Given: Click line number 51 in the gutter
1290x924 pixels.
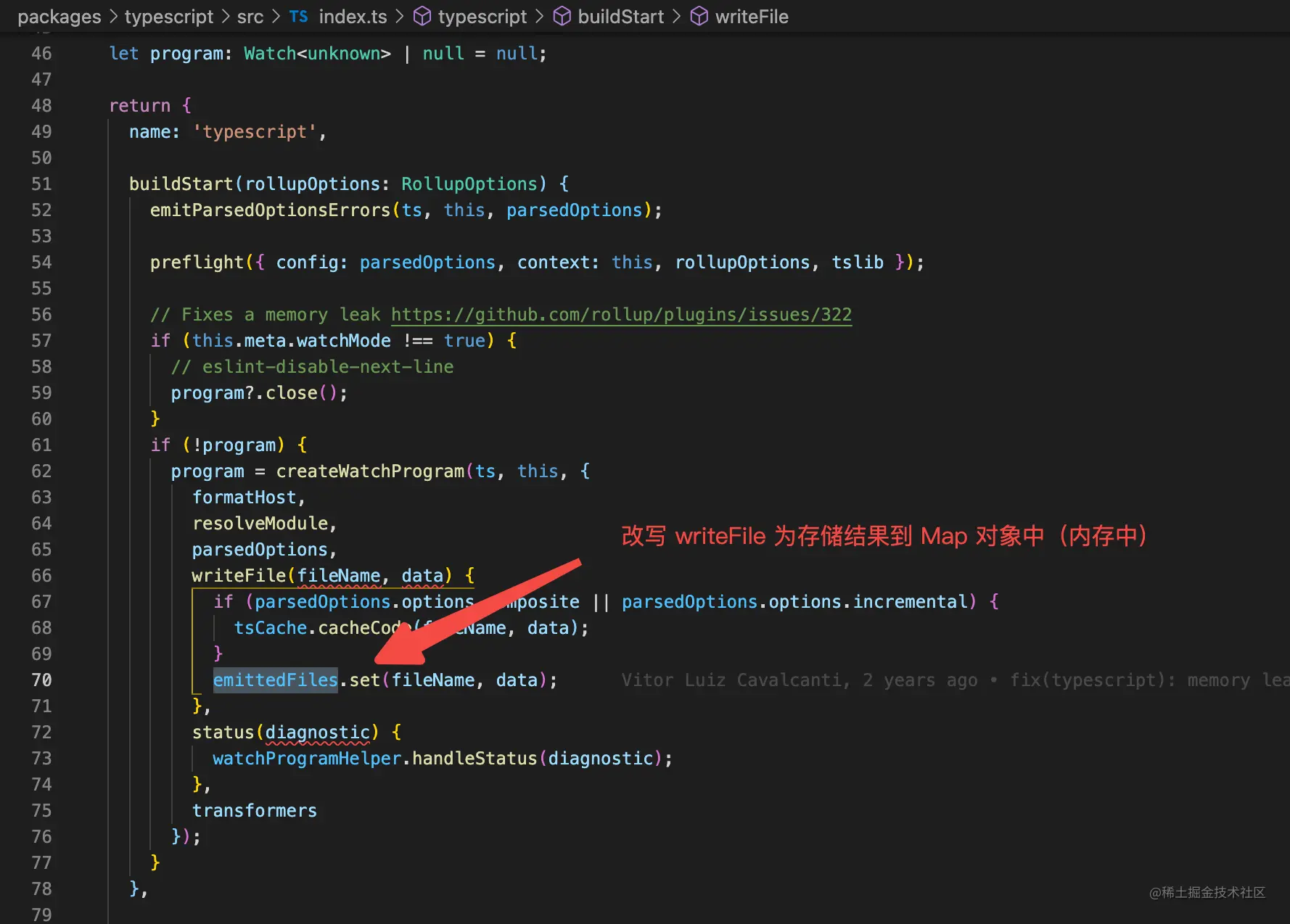Looking at the screenshot, I should click(x=41, y=184).
